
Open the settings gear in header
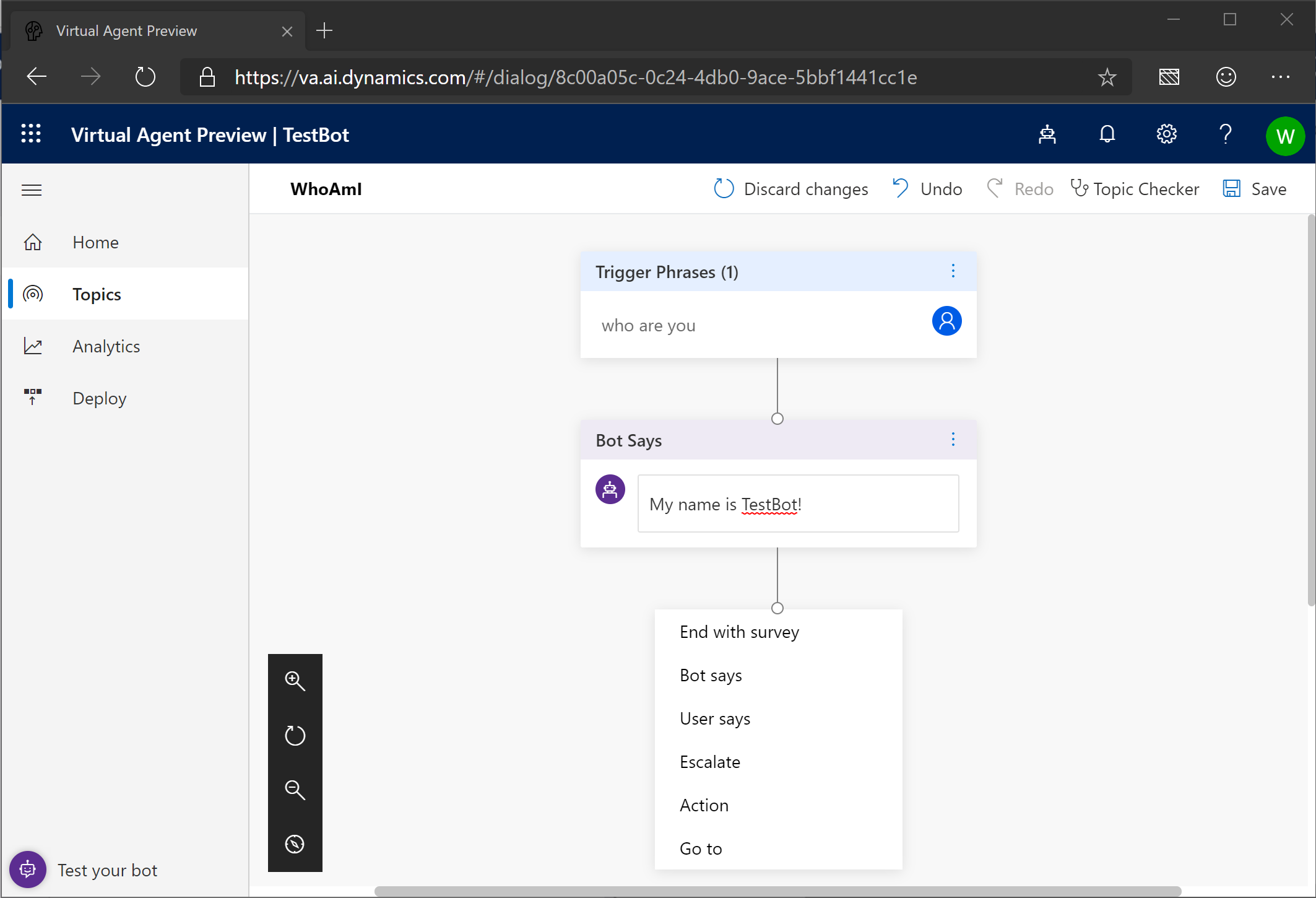coord(1166,134)
